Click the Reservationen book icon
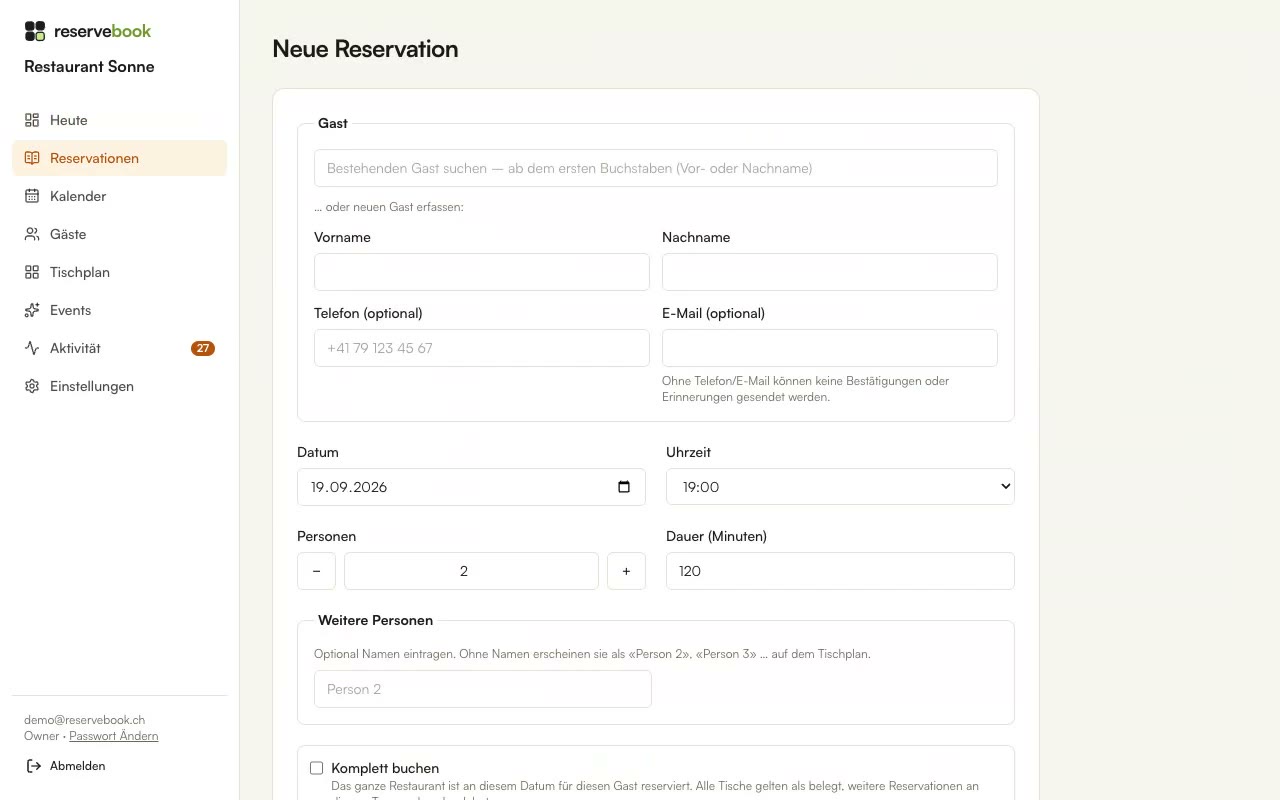The width and height of the screenshot is (1280, 800). click(x=32, y=158)
